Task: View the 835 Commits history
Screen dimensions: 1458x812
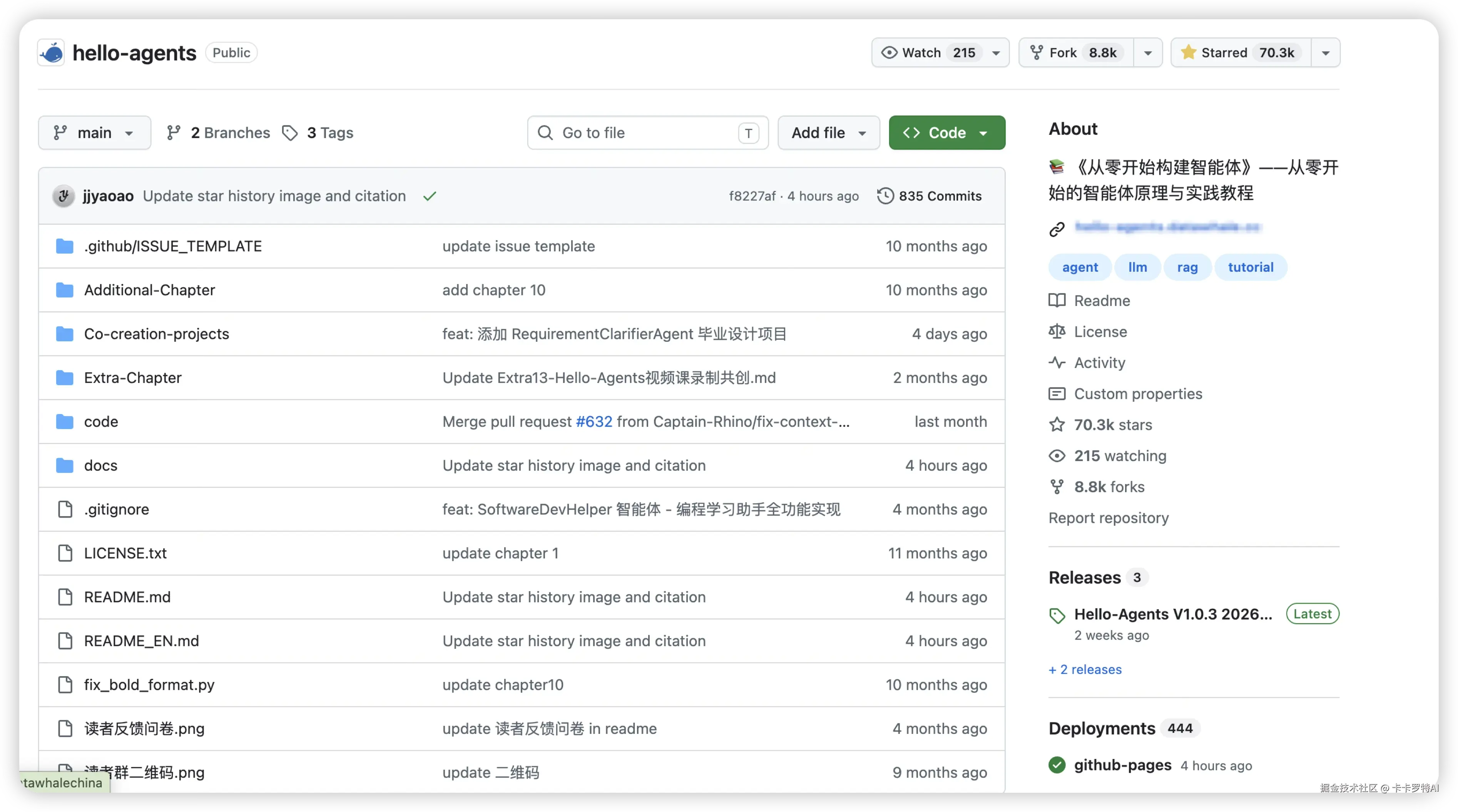Action: tap(930, 196)
